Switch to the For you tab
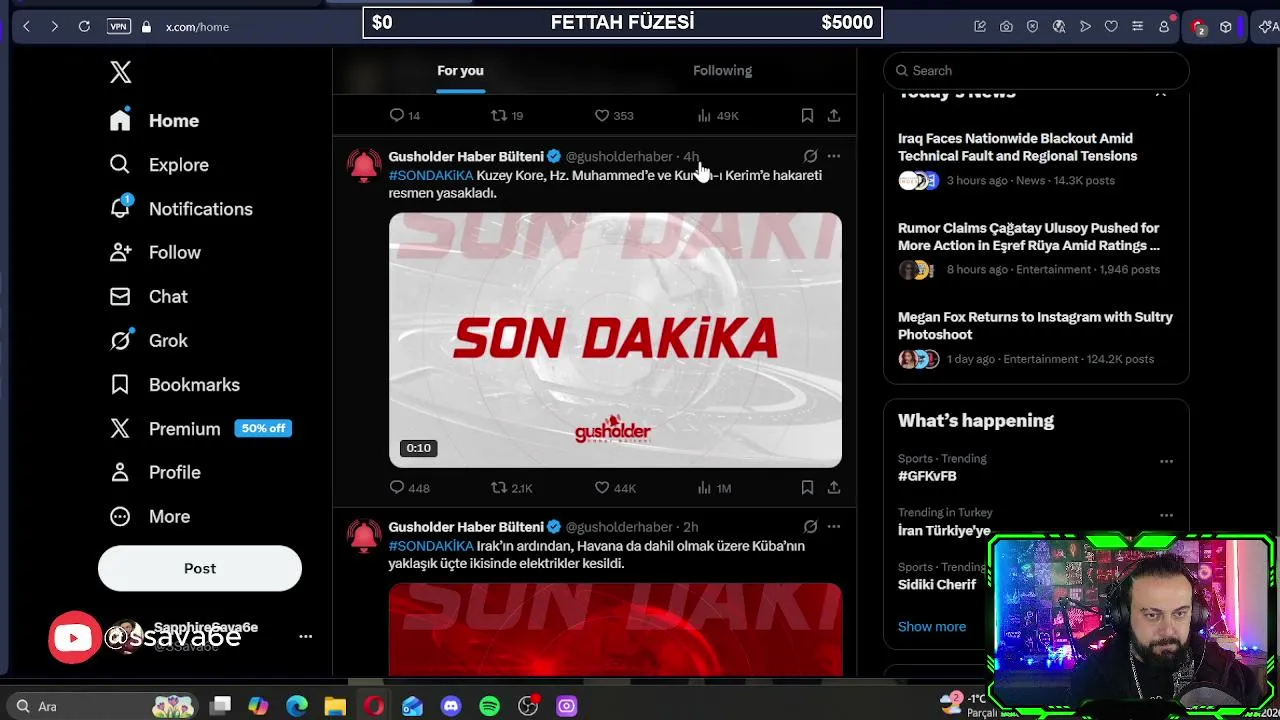This screenshot has width=1280, height=720. click(x=460, y=70)
